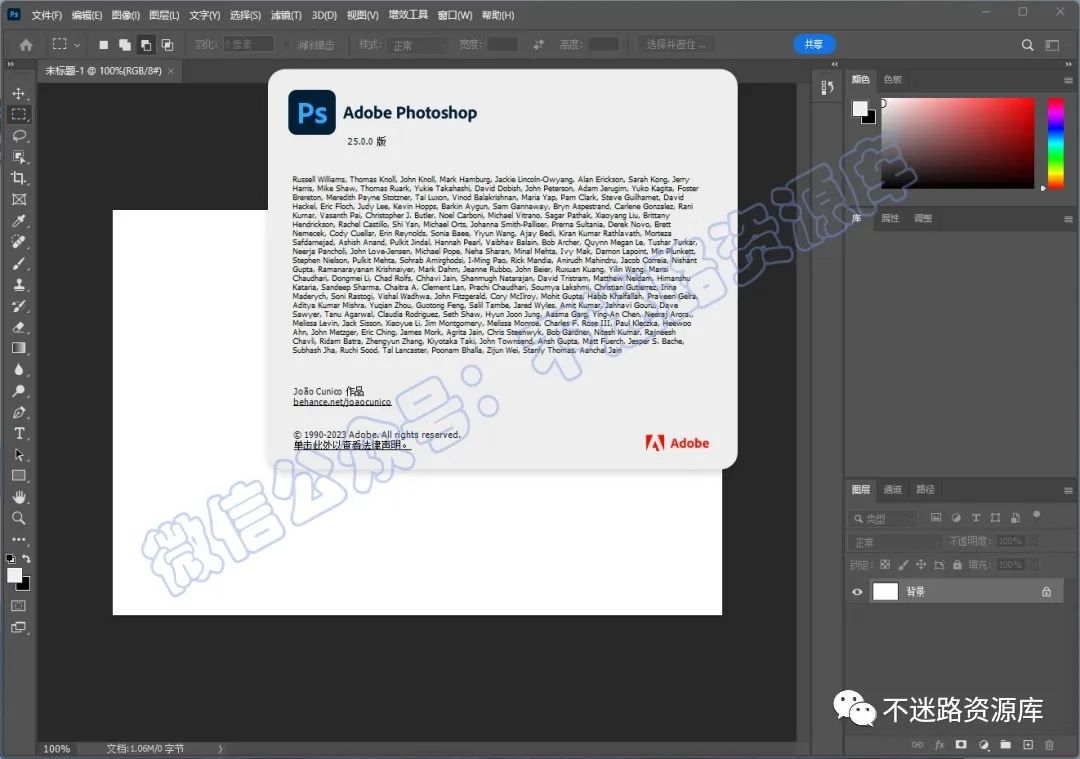Click the rainbow hue slider strip
This screenshot has width=1080, height=759.
tap(1056, 143)
